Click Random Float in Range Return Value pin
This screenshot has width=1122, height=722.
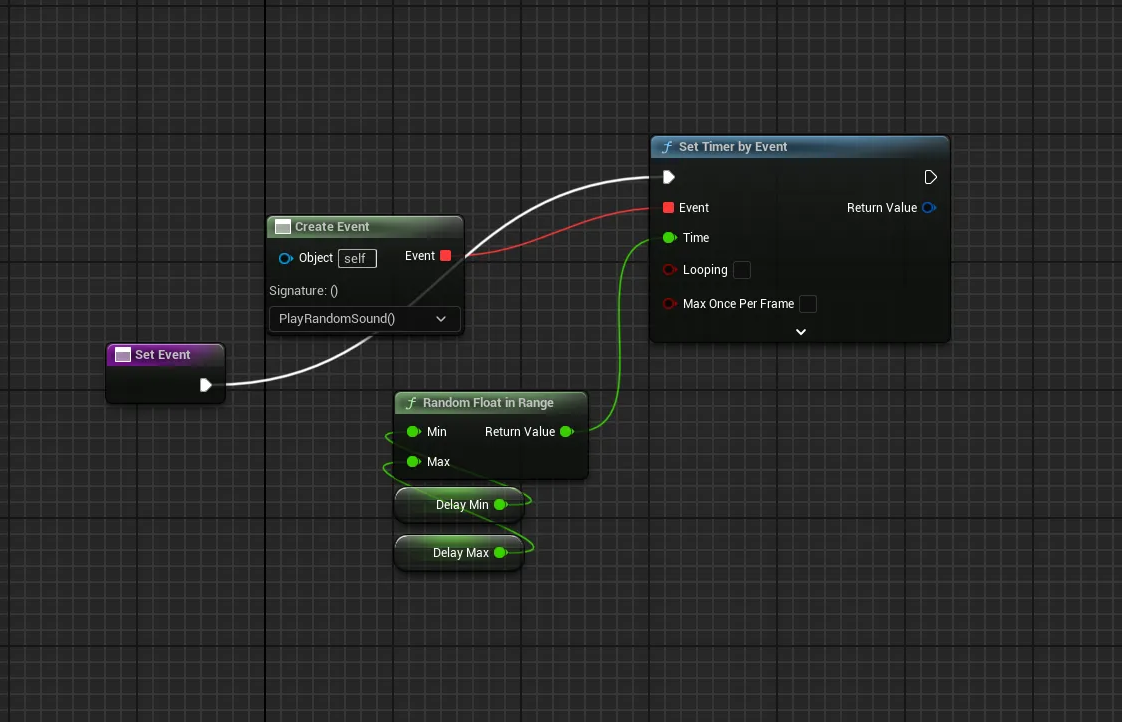click(566, 432)
